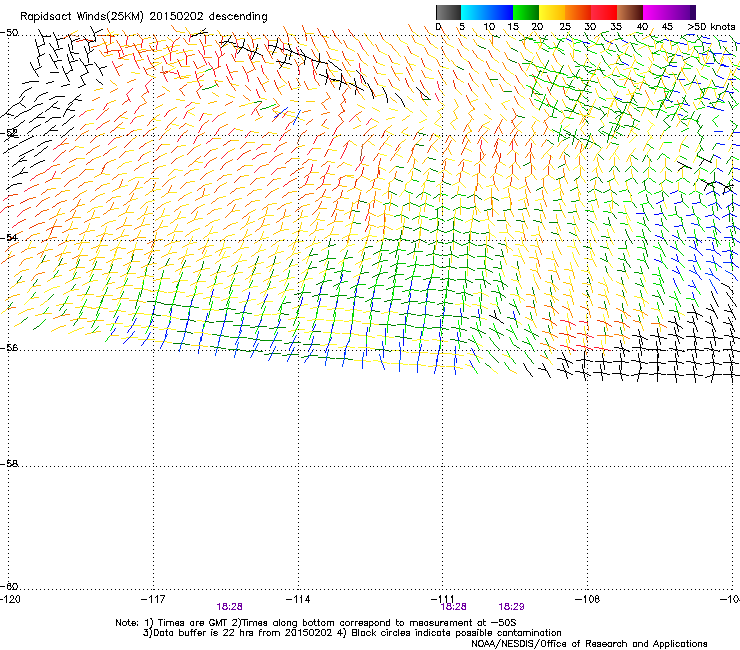The height and width of the screenshot is (650, 740).
Task: Click the red 30-35 knots legend segment
Action: tap(604, 12)
